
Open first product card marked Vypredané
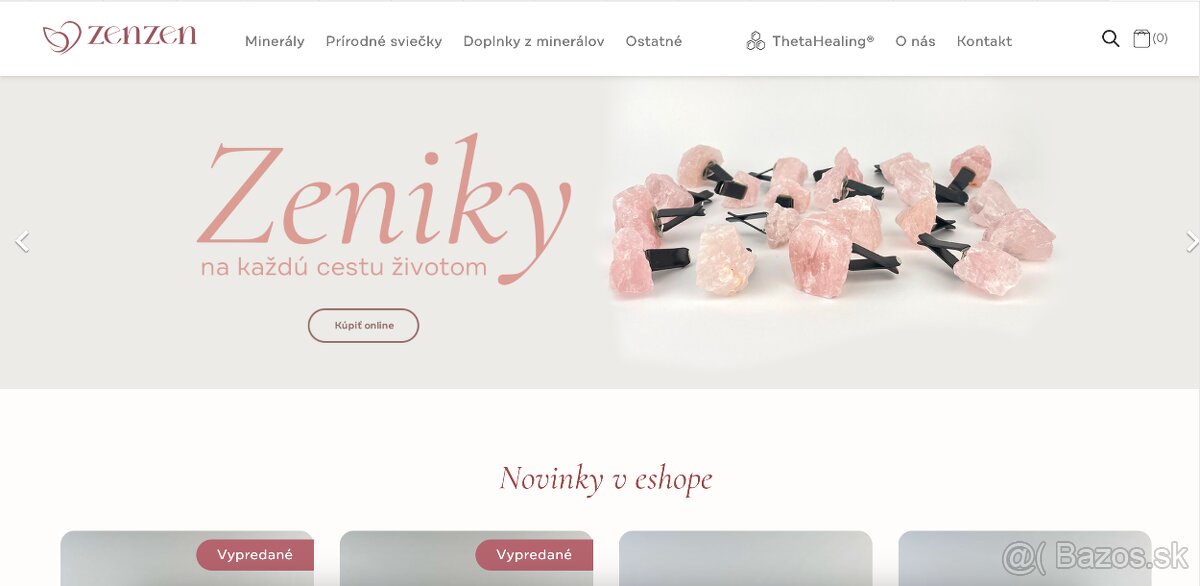(187, 558)
